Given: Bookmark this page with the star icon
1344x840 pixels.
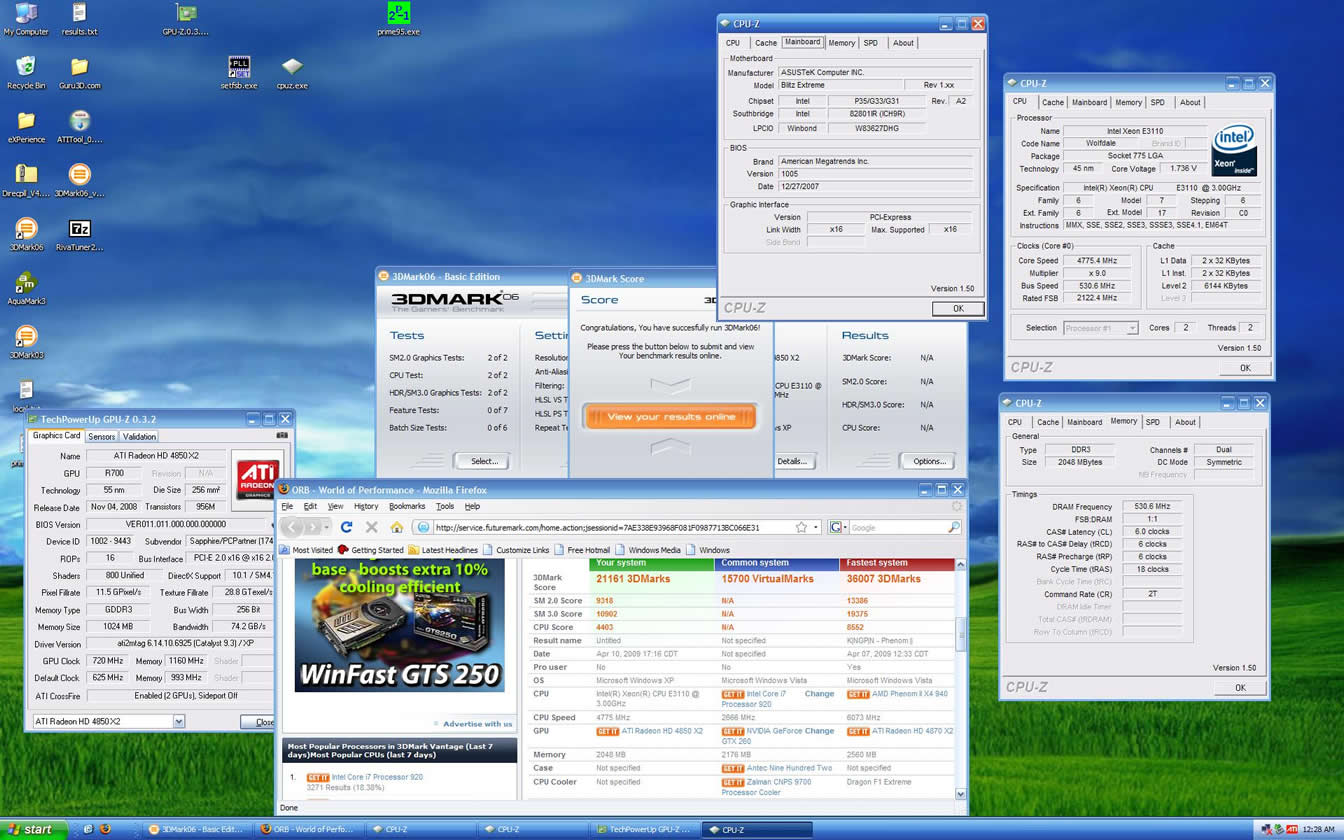Looking at the screenshot, I should tap(801, 527).
